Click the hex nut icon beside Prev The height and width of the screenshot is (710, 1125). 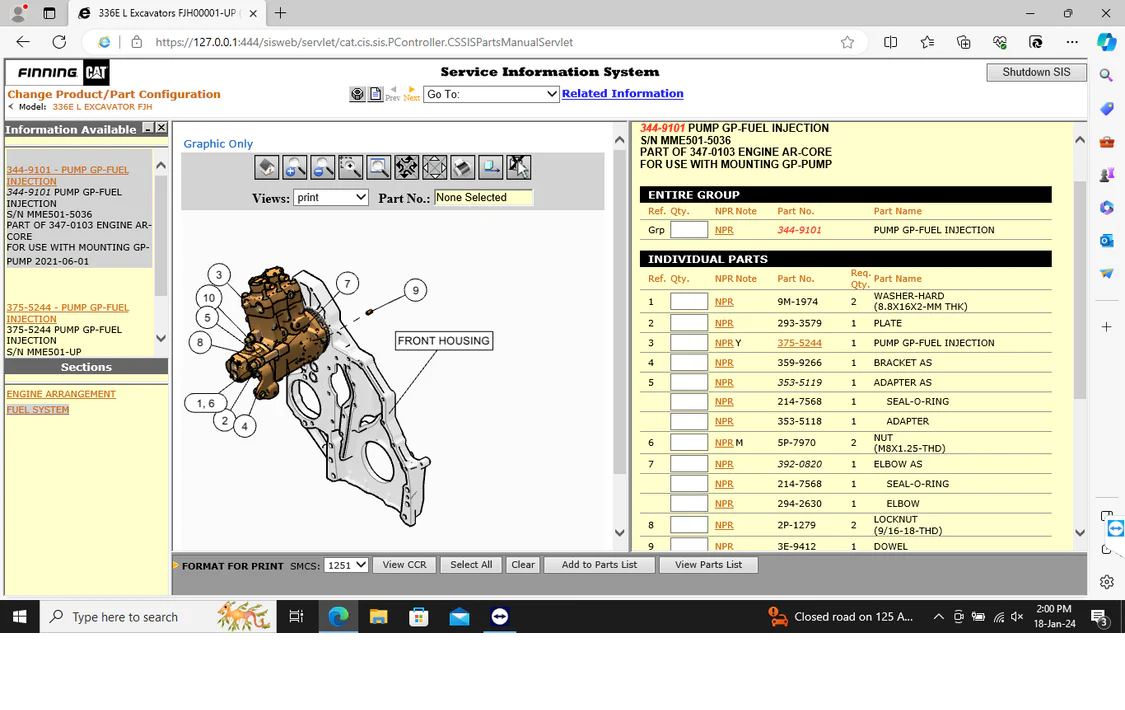pos(357,94)
